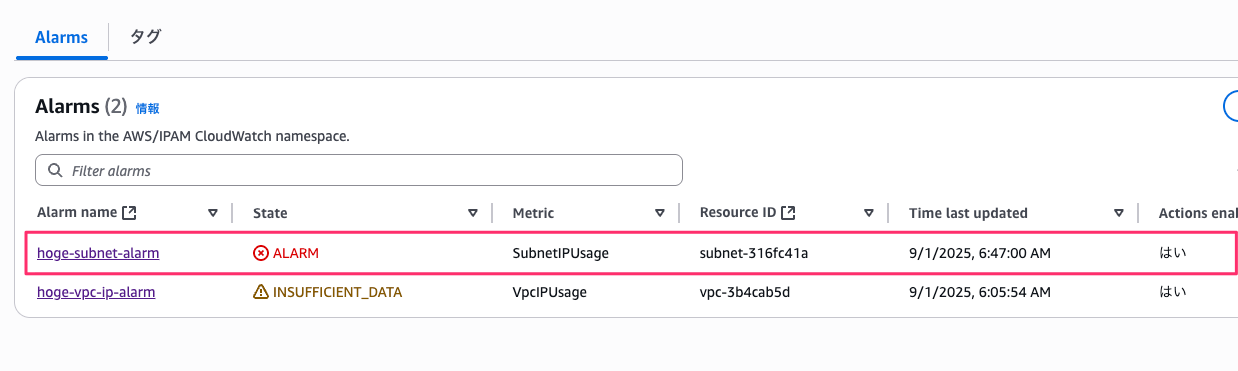Viewport: 1238px width, 371px height.
Task: Click the INSUFFICIENT_DATA state text
Action: pyautogui.click(x=337, y=292)
